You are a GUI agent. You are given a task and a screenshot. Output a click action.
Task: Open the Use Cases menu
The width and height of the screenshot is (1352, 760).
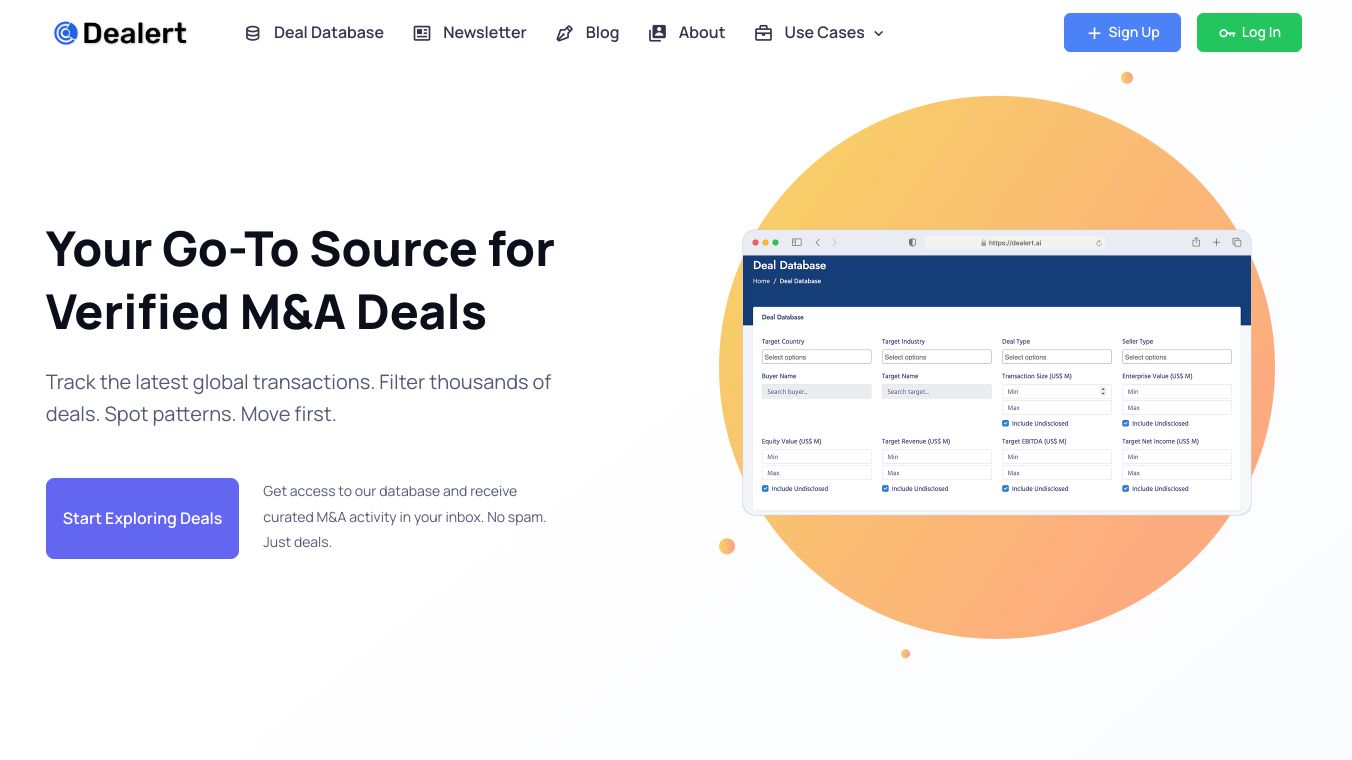tap(820, 33)
